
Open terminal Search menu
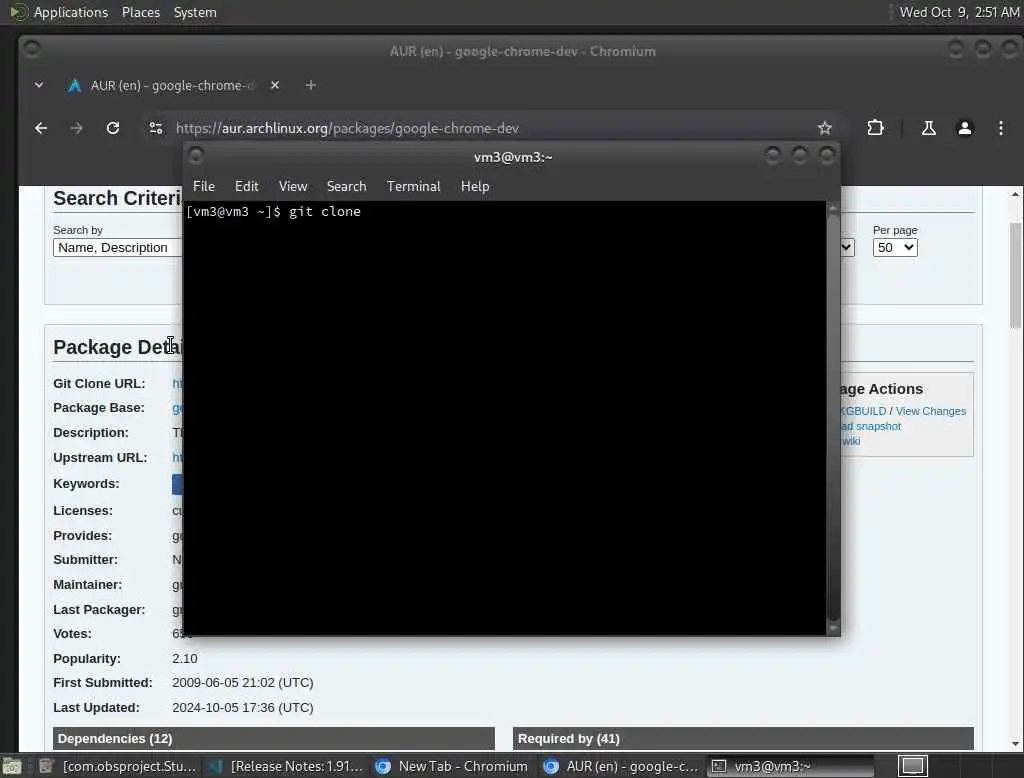tap(346, 186)
